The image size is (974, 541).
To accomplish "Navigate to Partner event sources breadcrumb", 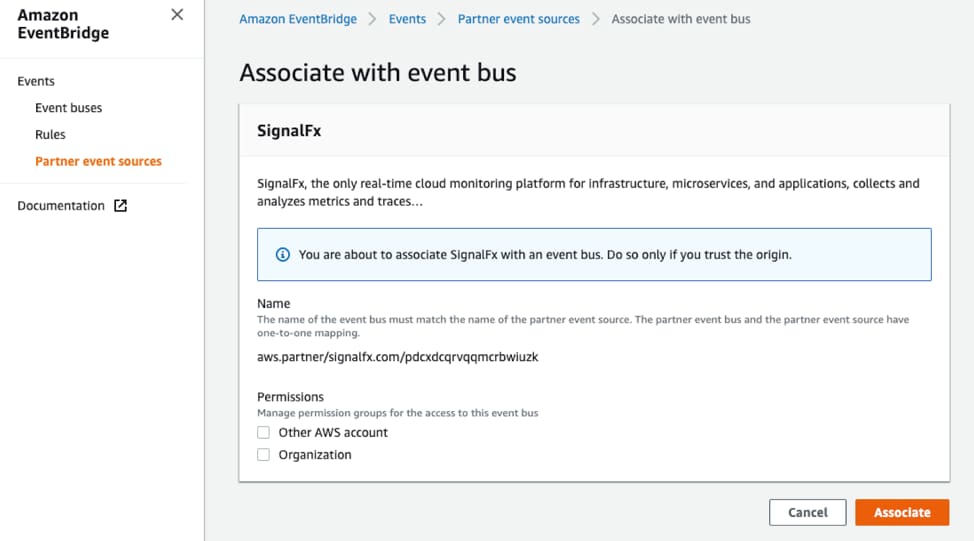I will click(519, 19).
